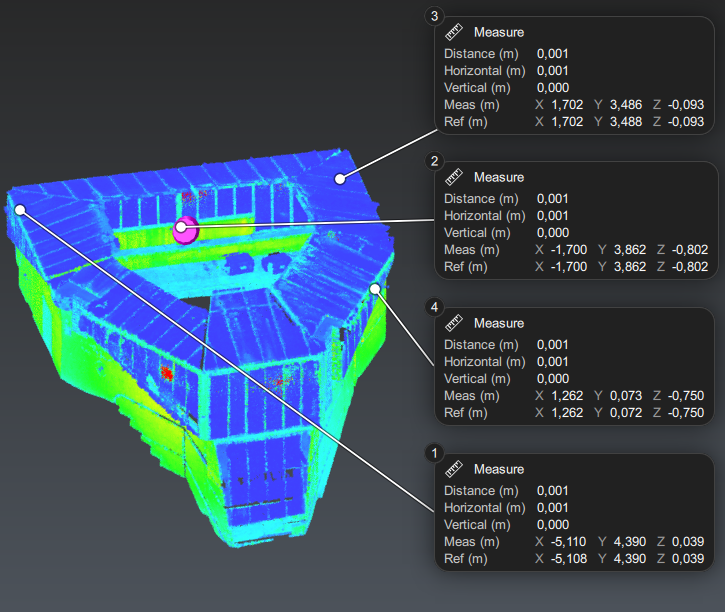Viewport: 725px width, 612px height.
Task: Click the white measurement point on far-left roof corner
Action: point(20,209)
